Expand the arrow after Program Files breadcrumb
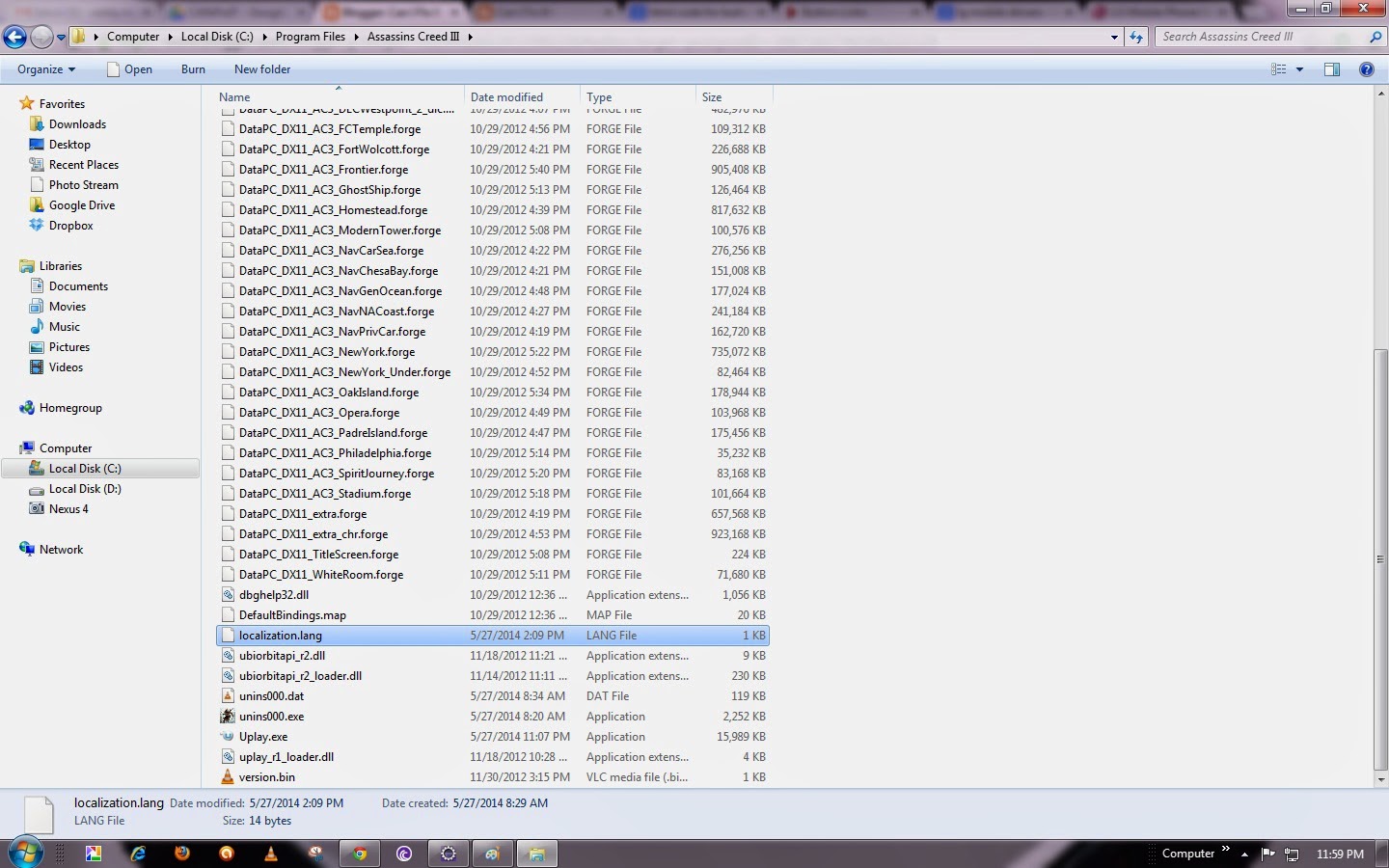The image size is (1389, 868). point(357,37)
